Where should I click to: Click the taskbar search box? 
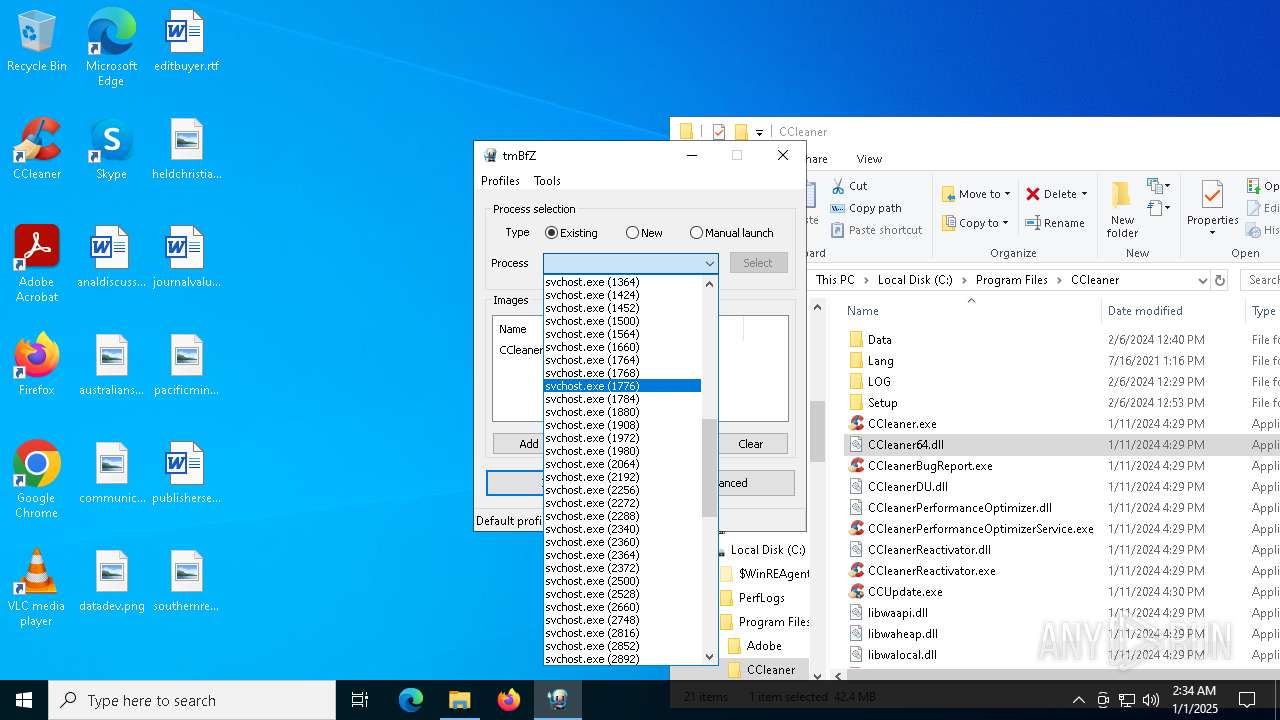coord(192,700)
